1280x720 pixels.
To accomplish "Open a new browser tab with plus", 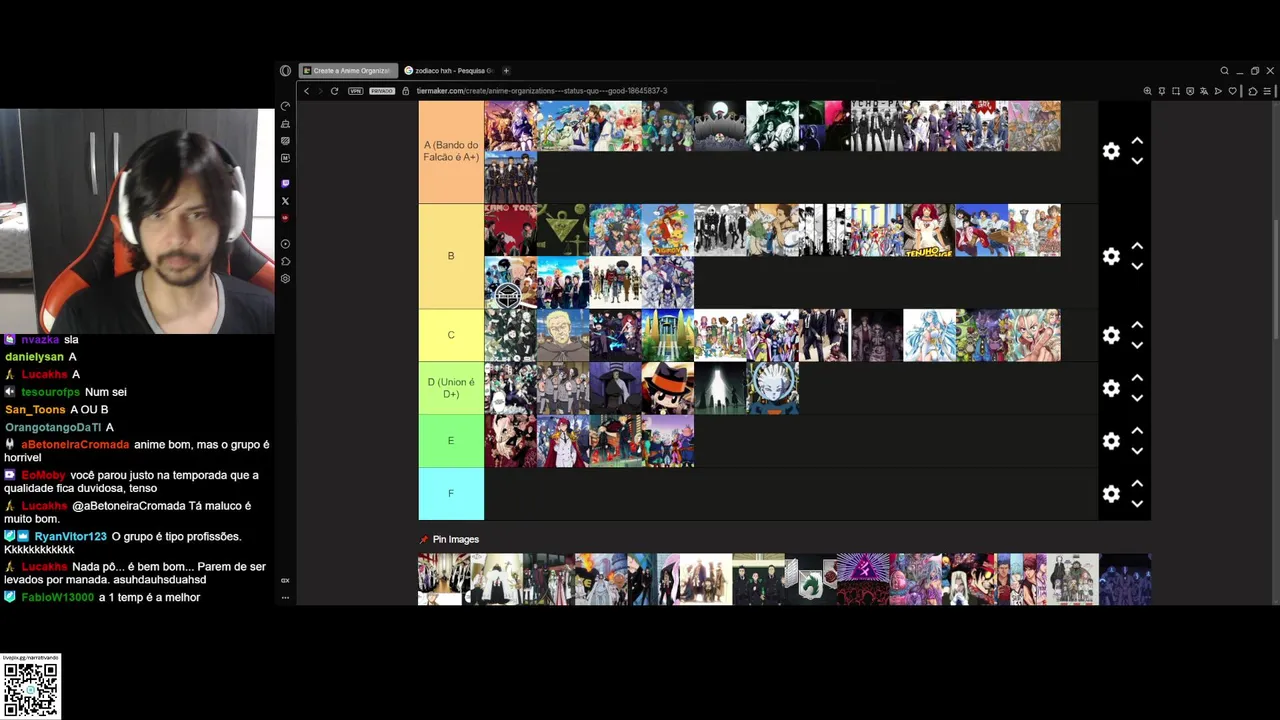I will [506, 71].
